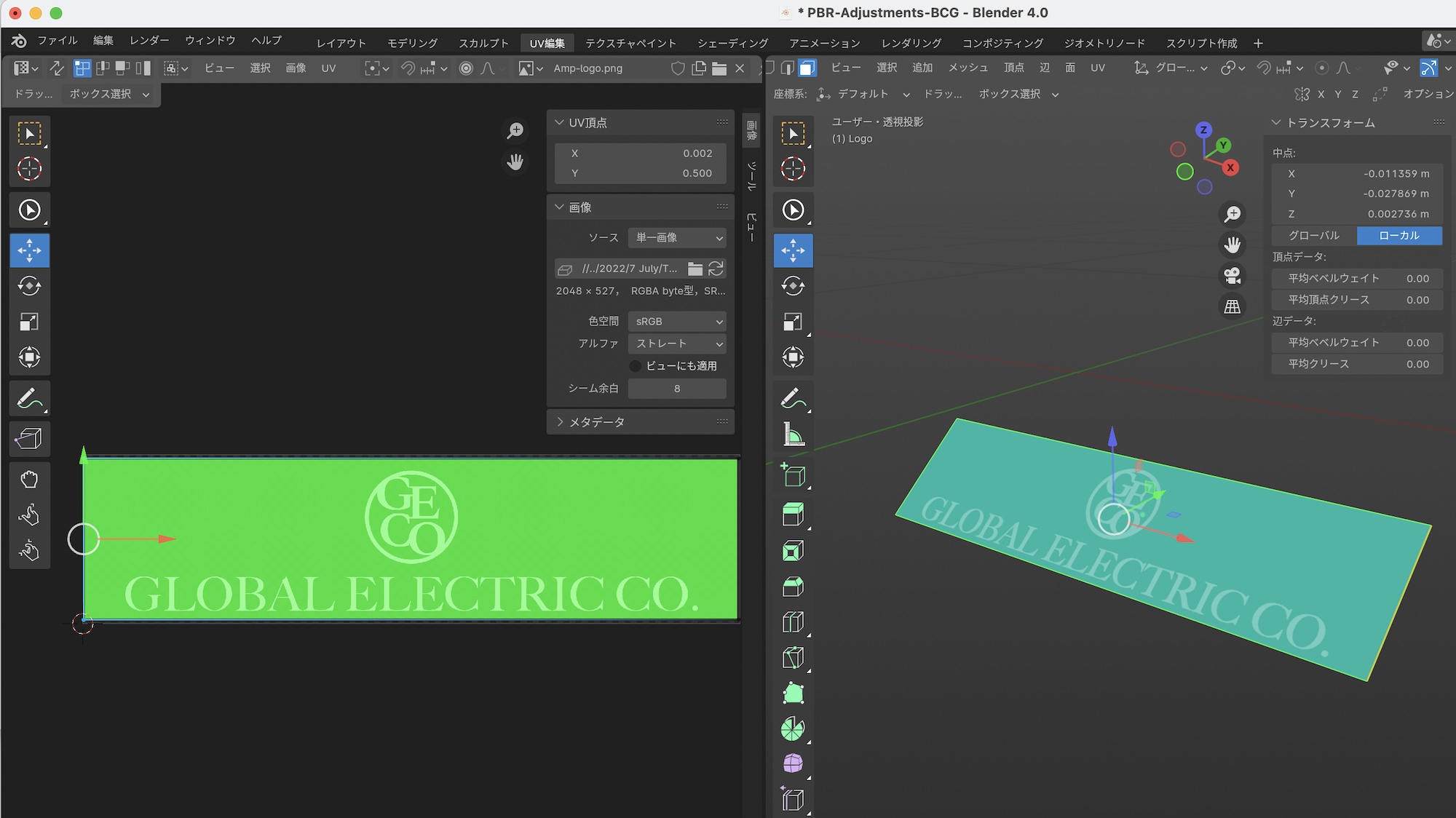Open the レンダー menu

pos(149,41)
